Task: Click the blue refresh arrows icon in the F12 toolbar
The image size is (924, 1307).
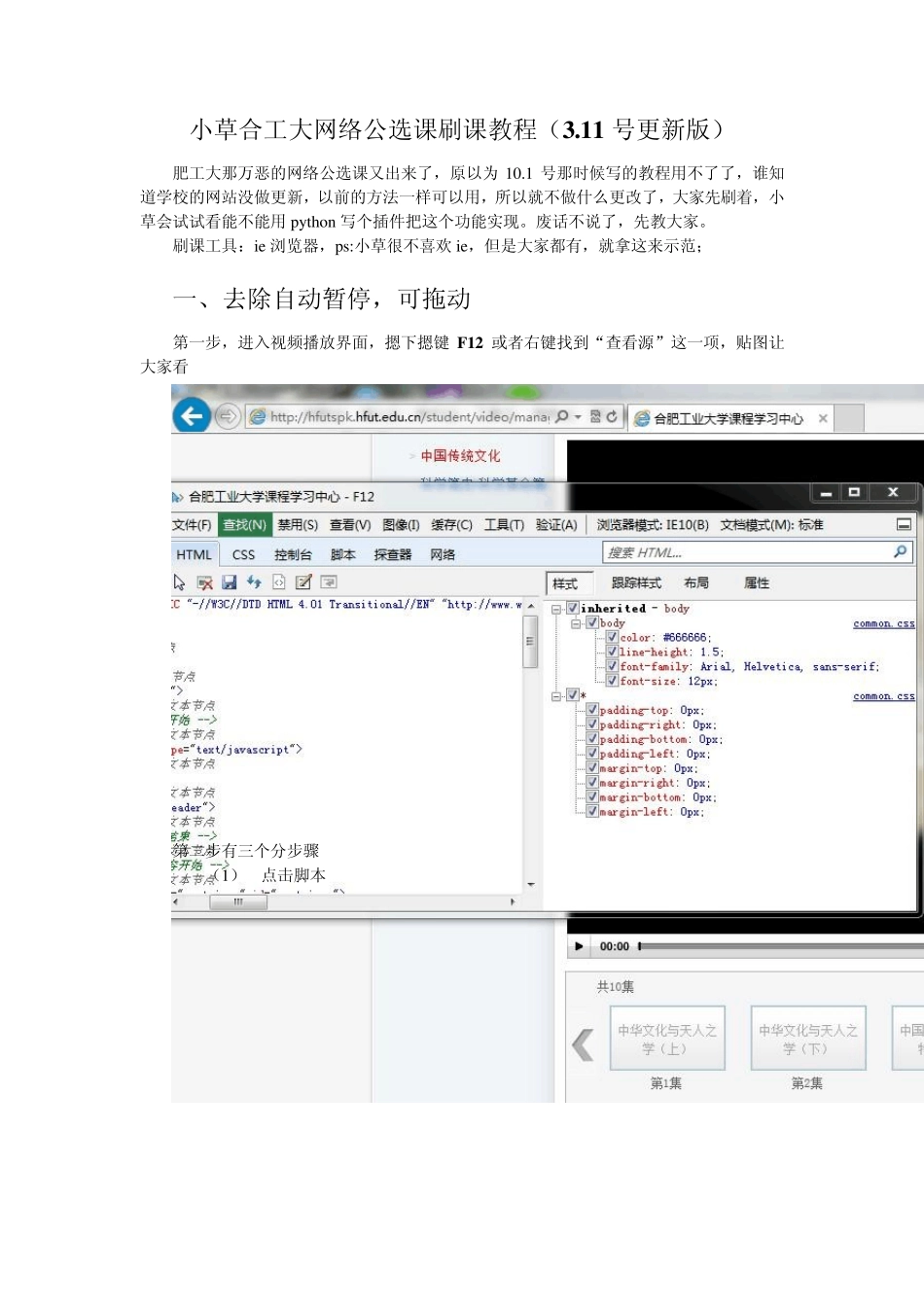Action: point(254,582)
